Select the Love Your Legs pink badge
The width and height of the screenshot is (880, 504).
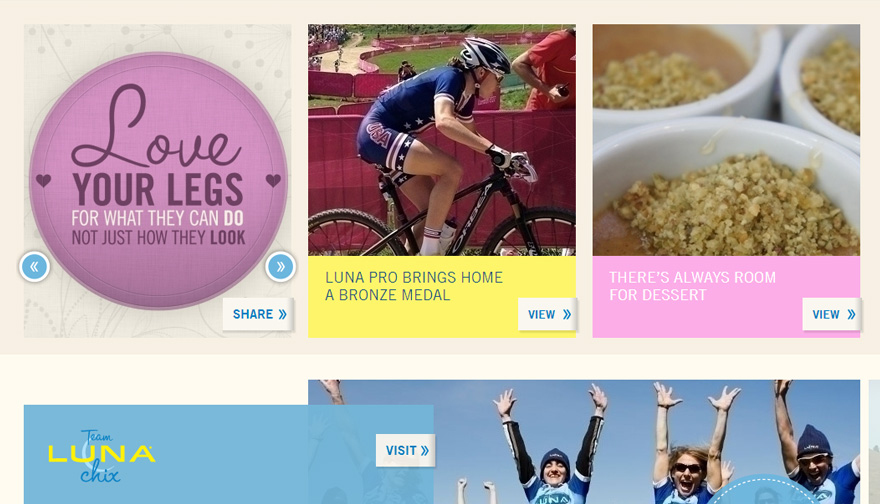click(158, 181)
